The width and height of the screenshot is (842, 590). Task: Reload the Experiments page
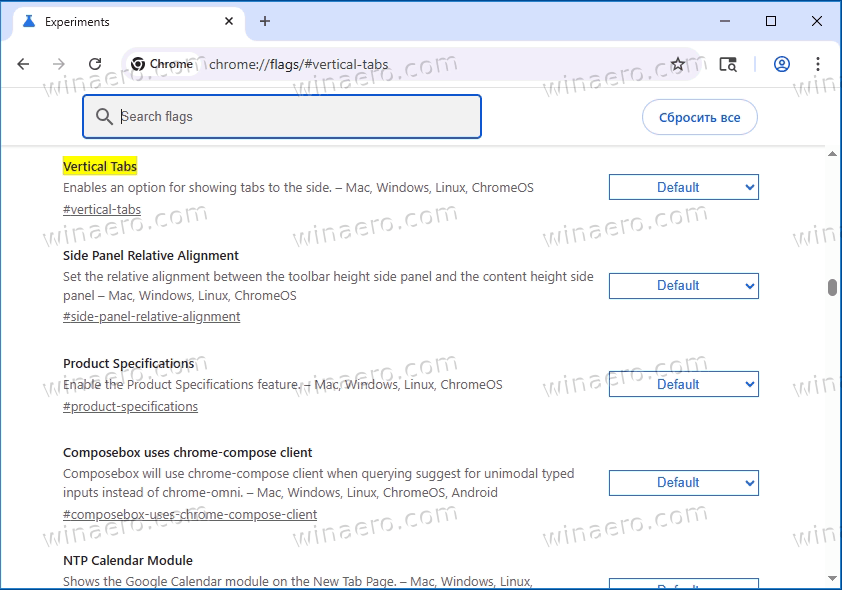[95, 63]
